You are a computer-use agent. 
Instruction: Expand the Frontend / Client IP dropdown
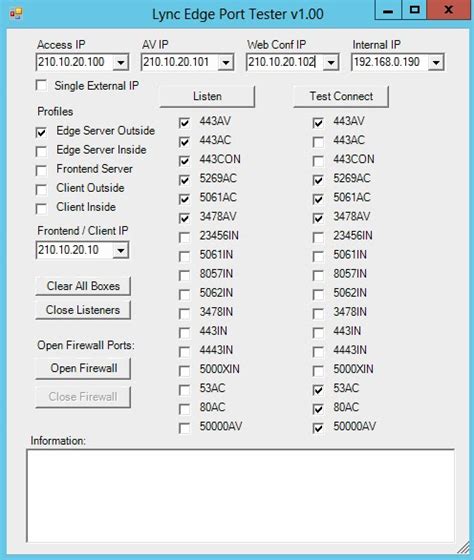pos(121,250)
